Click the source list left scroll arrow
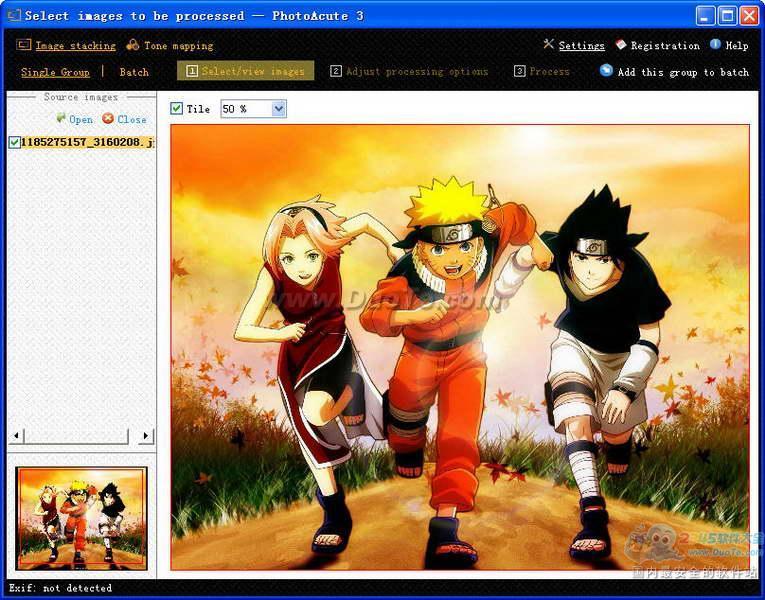 (16, 435)
